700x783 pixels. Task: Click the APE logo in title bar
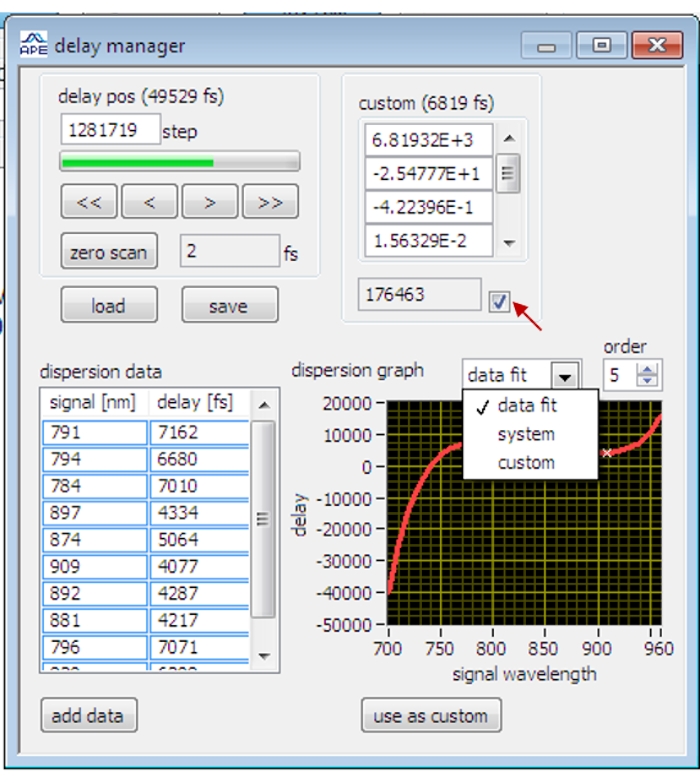[33, 45]
